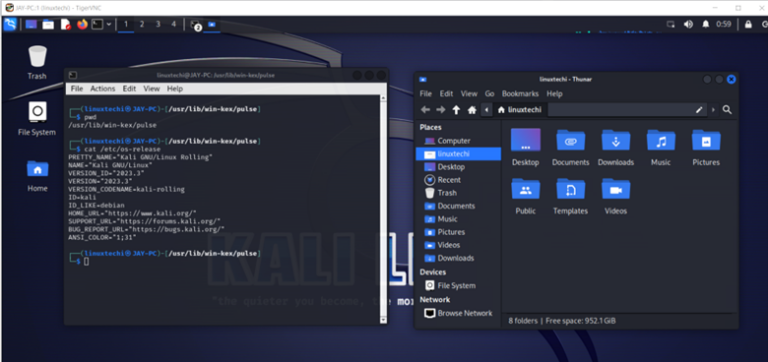This screenshot has height=362, width=768.
Task: Launch the file manager from the panel
Action: [x=48, y=24]
